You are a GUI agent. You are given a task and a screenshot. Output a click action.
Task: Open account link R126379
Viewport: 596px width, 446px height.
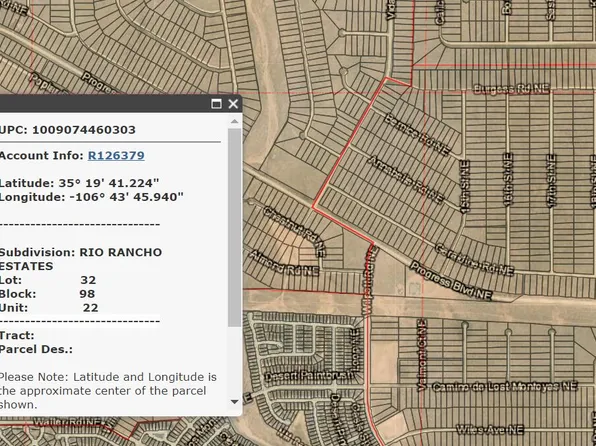coord(116,156)
